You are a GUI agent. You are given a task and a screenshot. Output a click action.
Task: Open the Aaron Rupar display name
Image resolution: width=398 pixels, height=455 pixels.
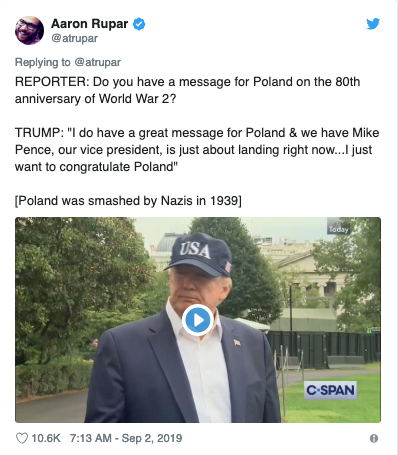[x=89, y=24]
